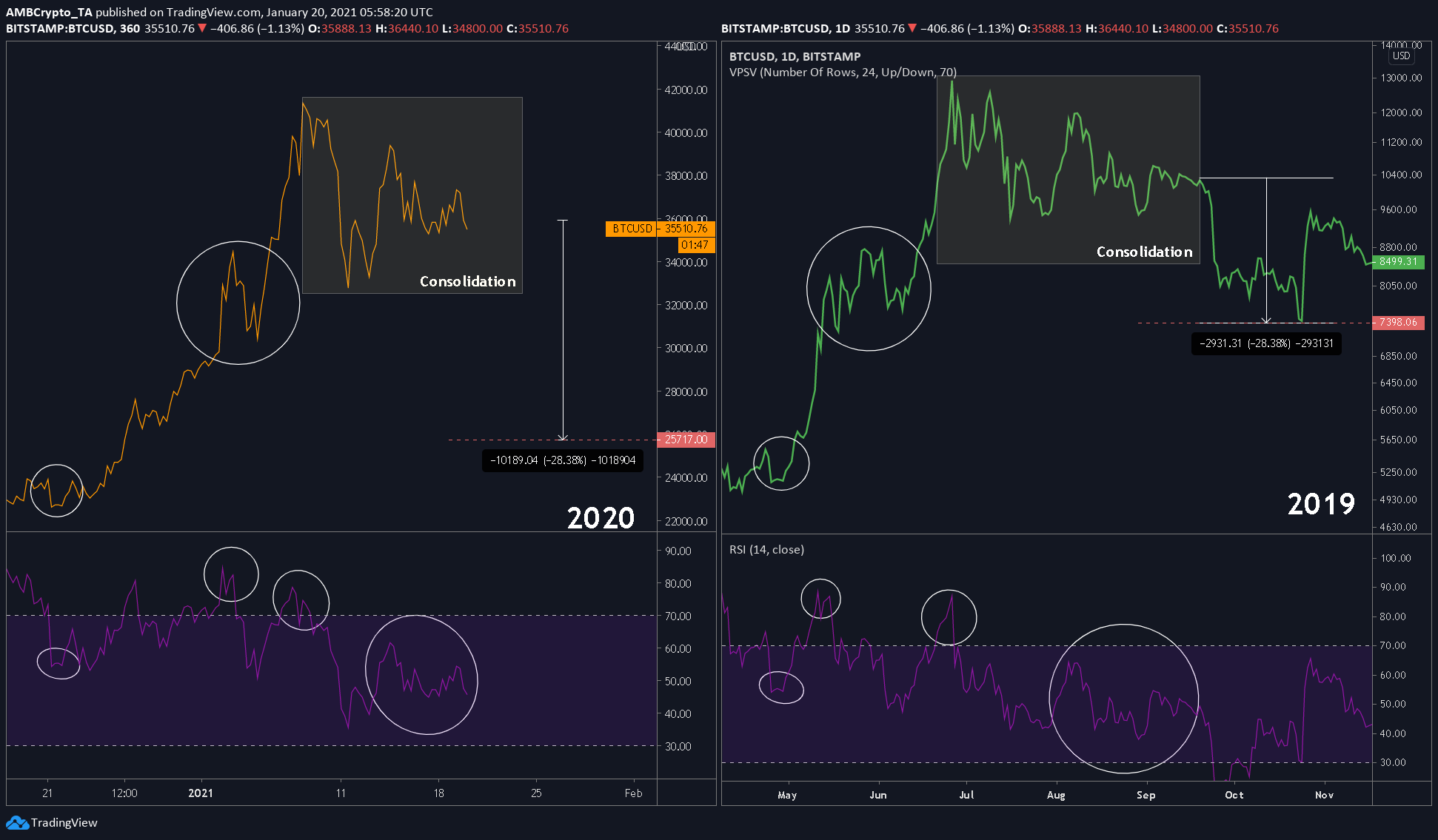Click 12000.00 on the right price axis
Viewport: 1438px width, 840px height.
(x=1401, y=112)
